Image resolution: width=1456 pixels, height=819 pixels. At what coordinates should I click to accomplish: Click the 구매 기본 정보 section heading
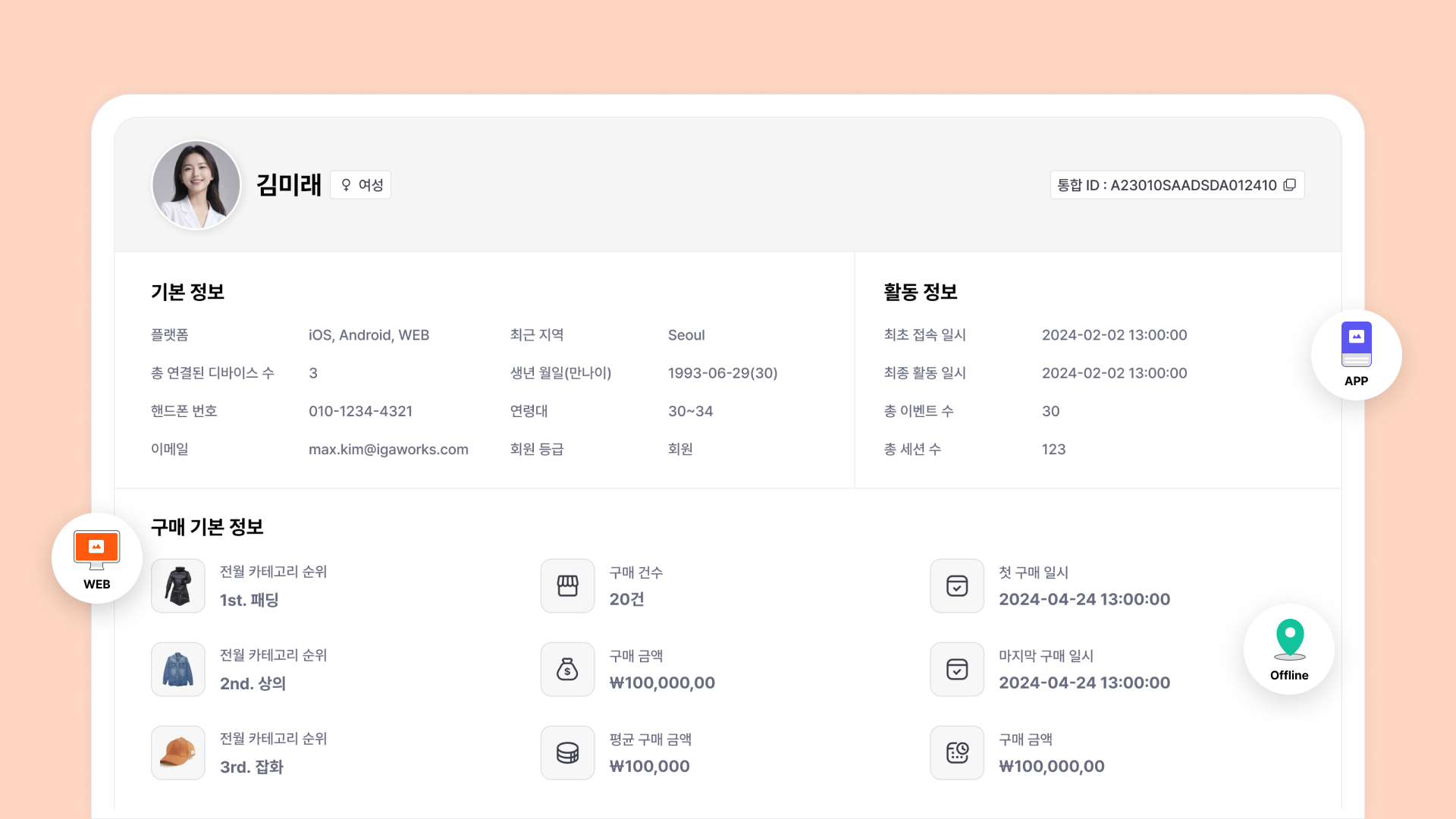coord(207,527)
